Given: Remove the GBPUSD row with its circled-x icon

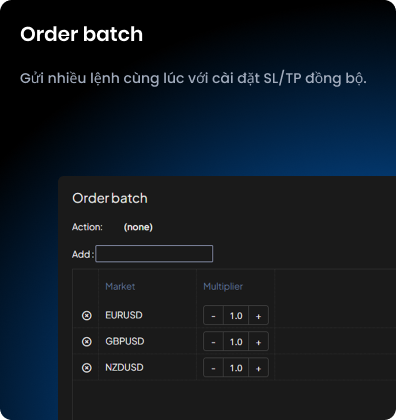Looking at the screenshot, I should click(x=87, y=342).
